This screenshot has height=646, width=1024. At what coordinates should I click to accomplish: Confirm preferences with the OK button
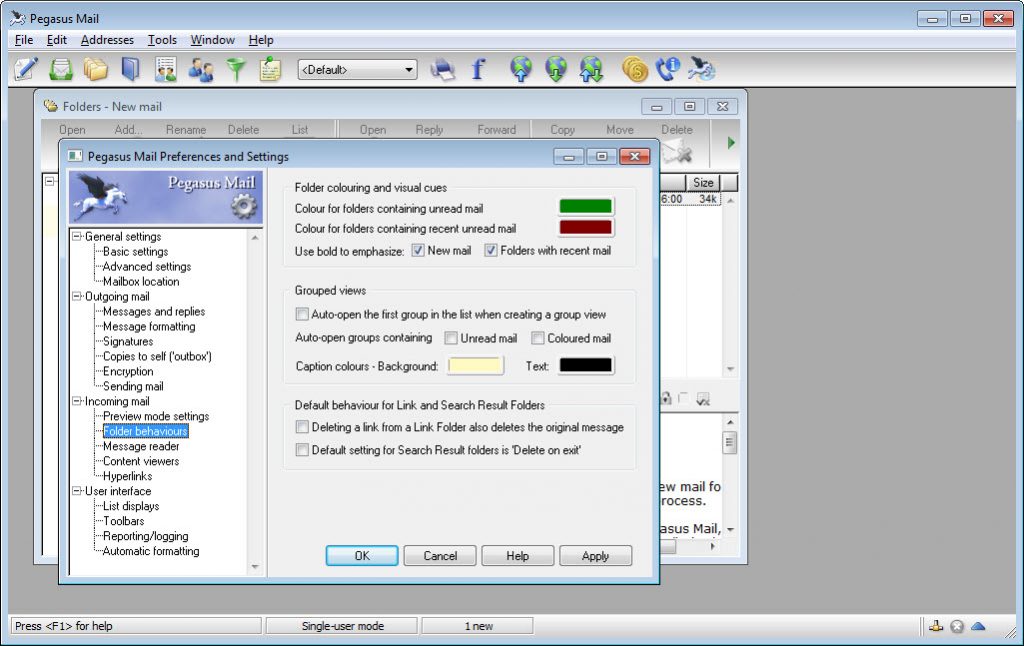pos(362,556)
